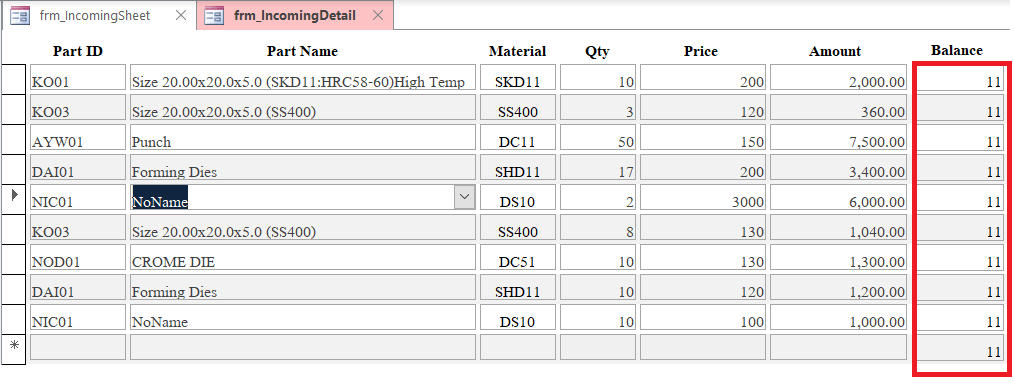Select the record selector for the KO01 row
Screen dimensions: 1014x385
pyautogui.click(x=14, y=77)
